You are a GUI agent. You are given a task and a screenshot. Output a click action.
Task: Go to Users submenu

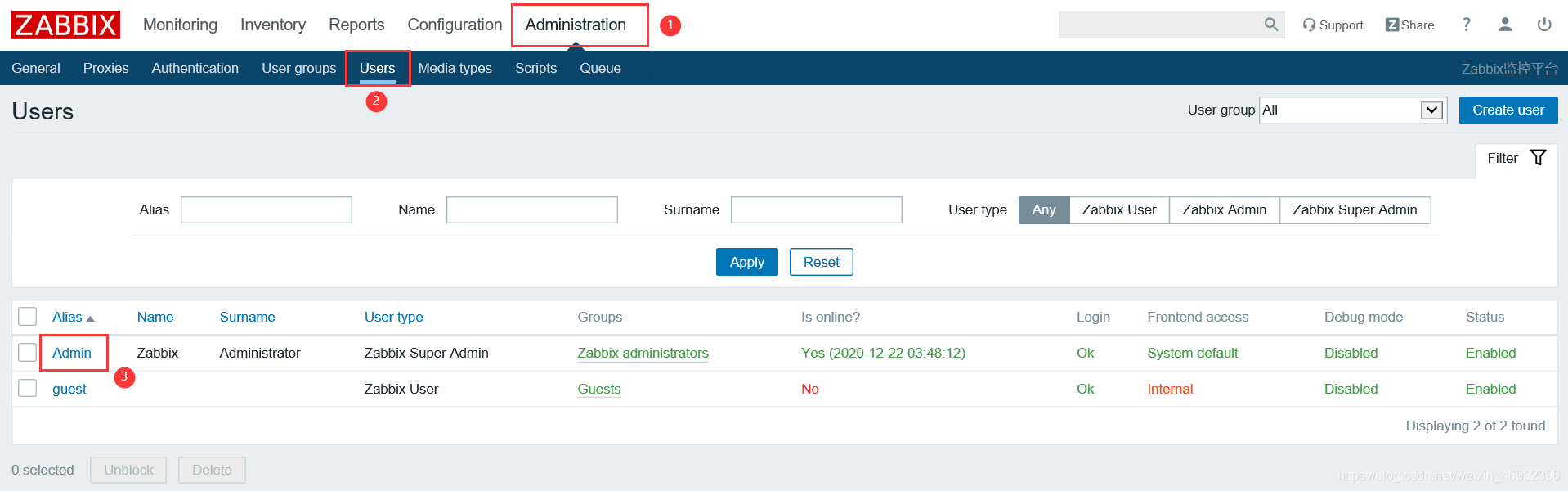click(x=377, y=68)
